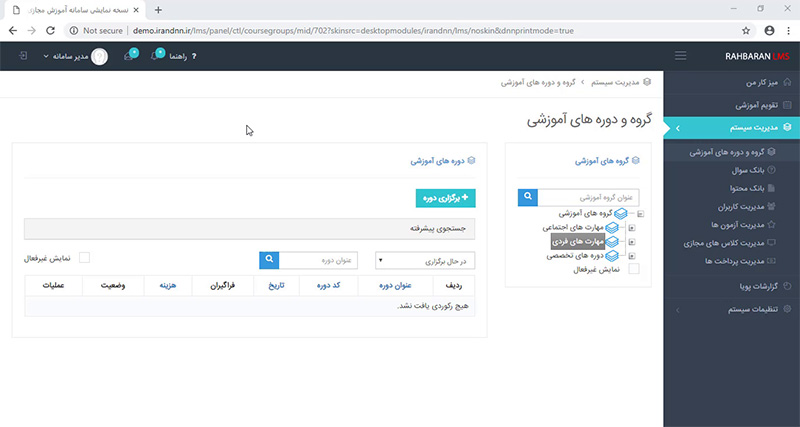Enable نمایش غیرفعال checkbox in courses panel
Image resolution: width=800 pixels, height=427 pixels.
coord(84,258)
